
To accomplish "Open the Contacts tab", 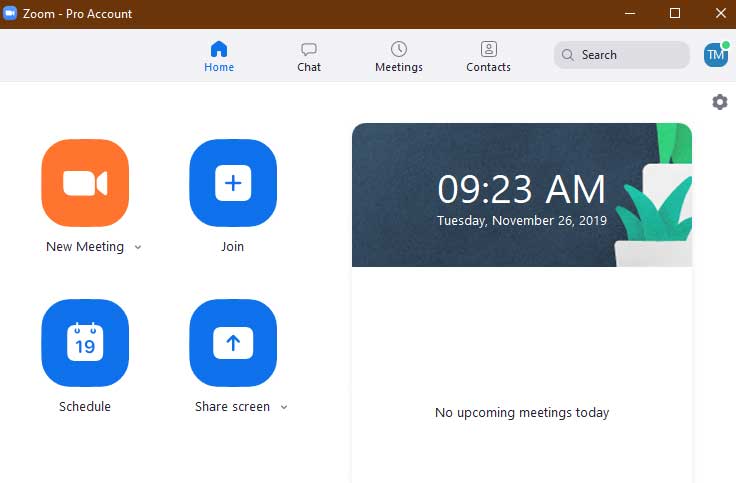I will (488, 56).
